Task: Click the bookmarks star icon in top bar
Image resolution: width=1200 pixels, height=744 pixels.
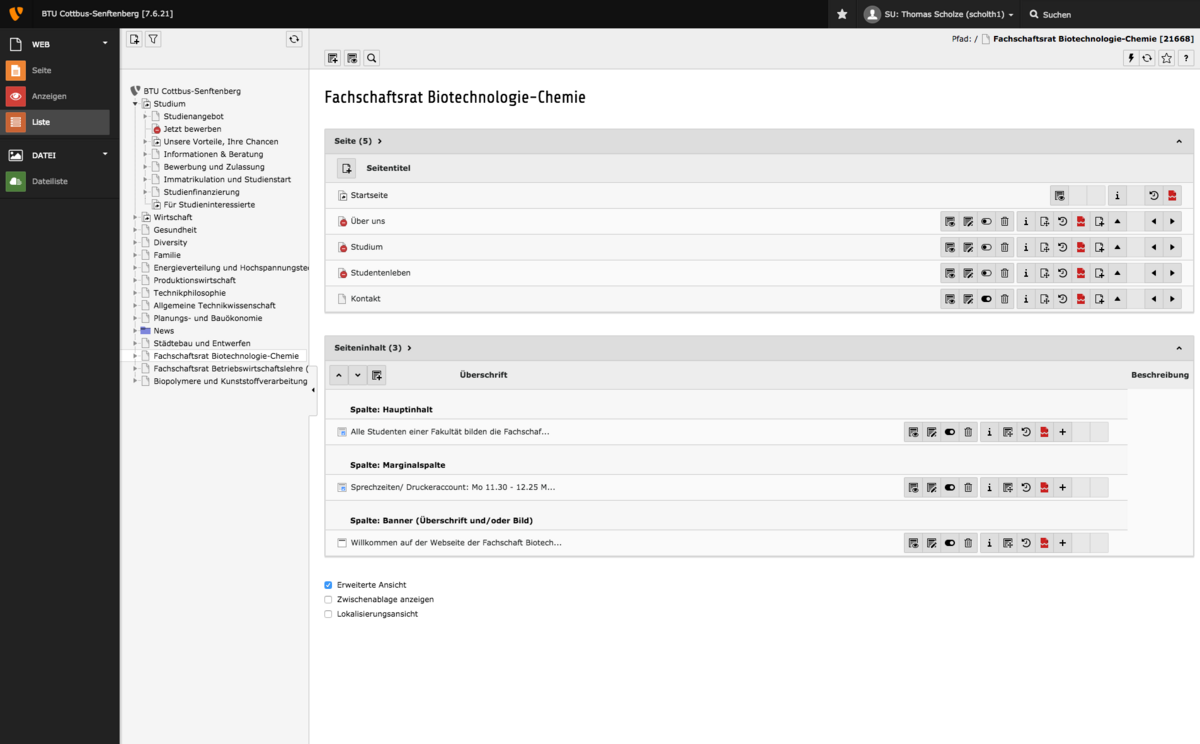Action: pos(842,14)
